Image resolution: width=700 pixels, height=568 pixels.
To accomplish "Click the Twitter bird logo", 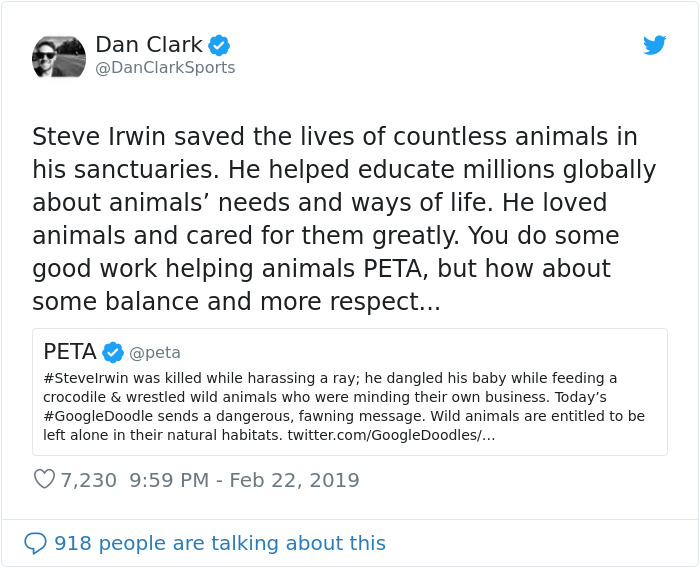I will pos(654,45).
